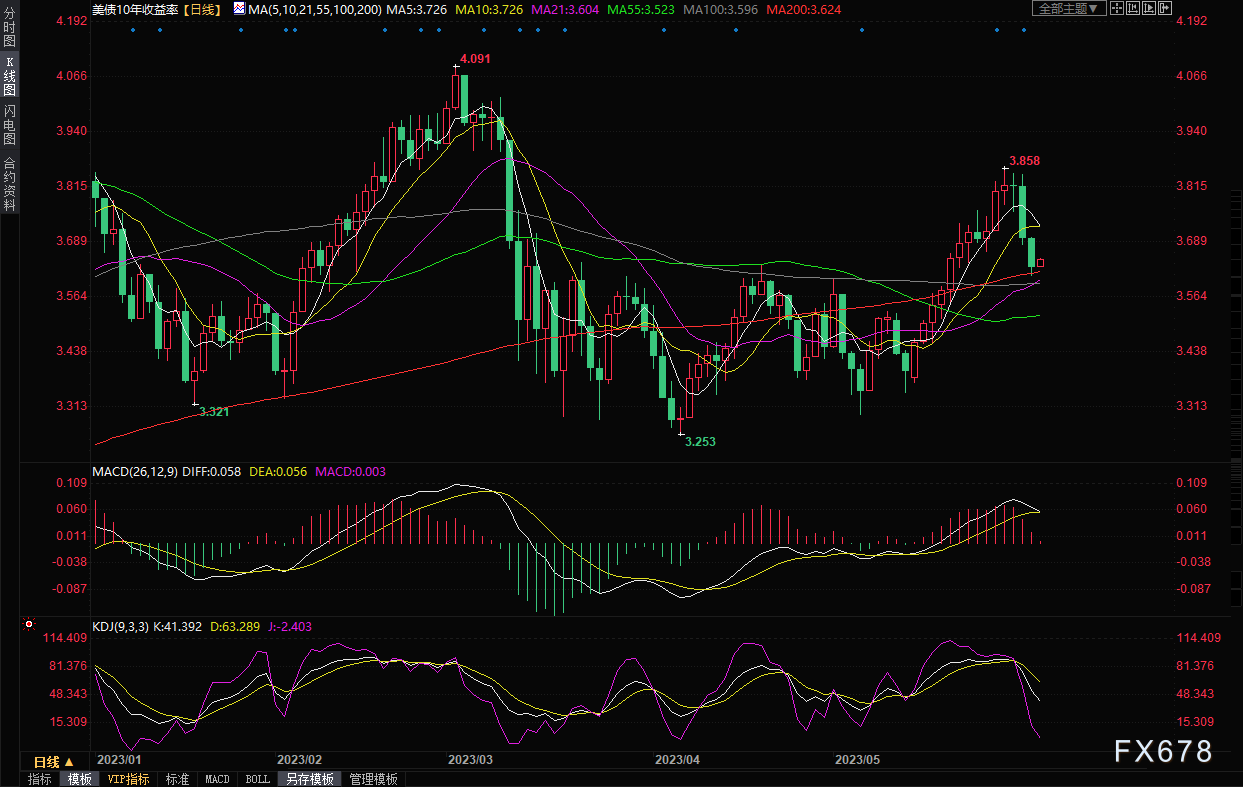Select the 模板 bottom tab

pyautogui.click(x=79, y=779)
